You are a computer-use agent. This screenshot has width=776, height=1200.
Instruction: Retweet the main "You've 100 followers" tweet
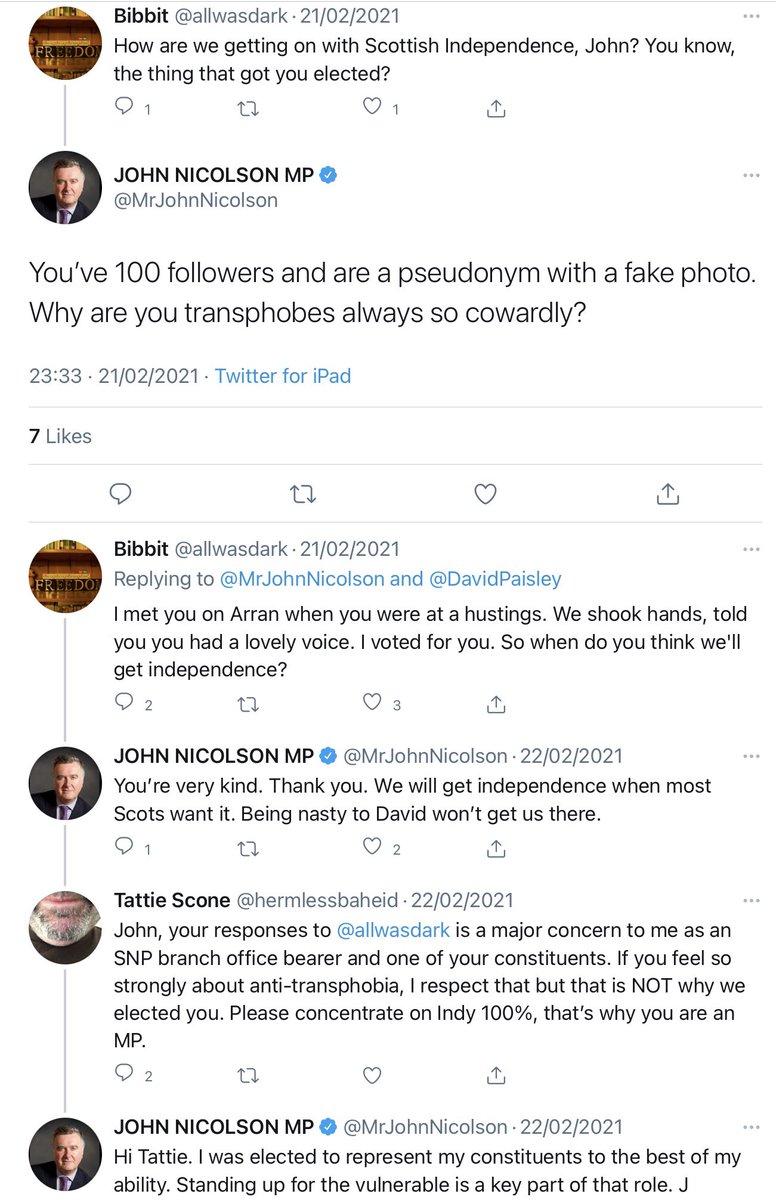click(302, 493)
